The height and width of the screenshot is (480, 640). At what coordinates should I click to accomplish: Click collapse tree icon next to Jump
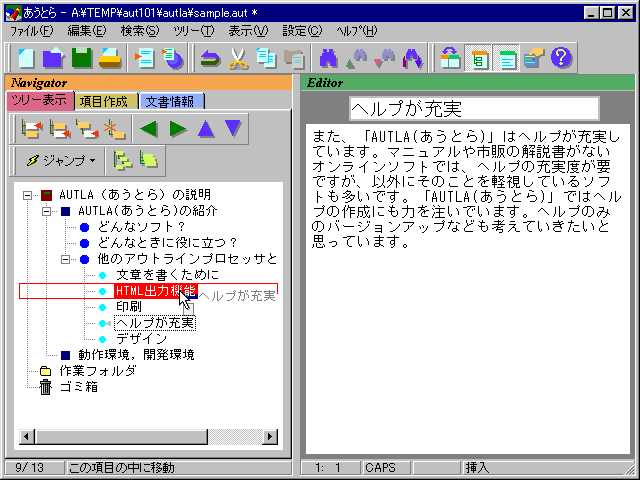[149, 160]
